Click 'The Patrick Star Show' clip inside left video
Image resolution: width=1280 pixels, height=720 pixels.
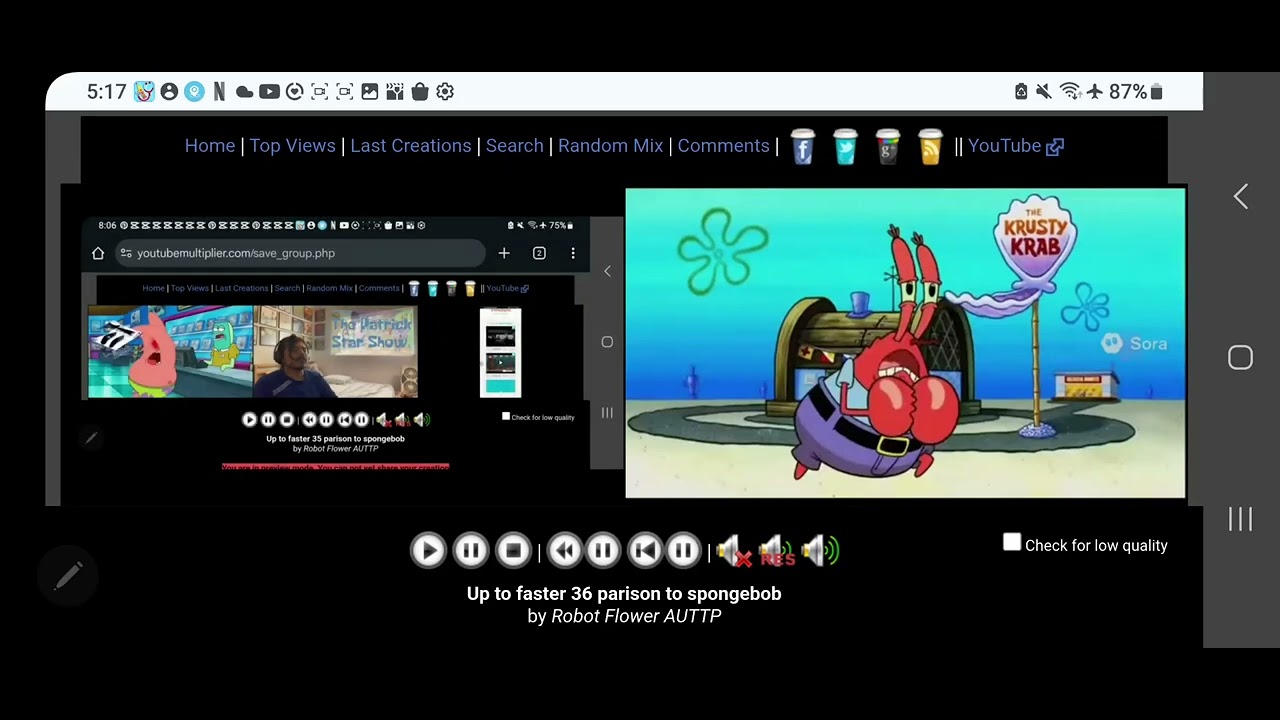click(x=335, y=352)
